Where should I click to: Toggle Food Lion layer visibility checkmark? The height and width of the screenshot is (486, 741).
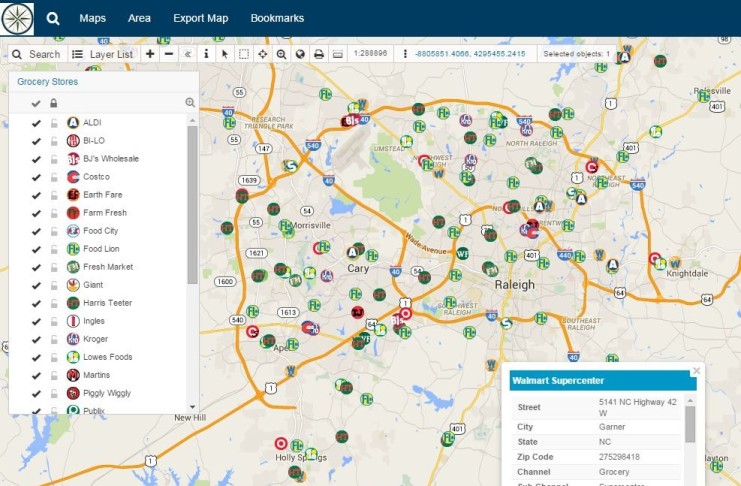pyautogui.click(x=36, y=249)
